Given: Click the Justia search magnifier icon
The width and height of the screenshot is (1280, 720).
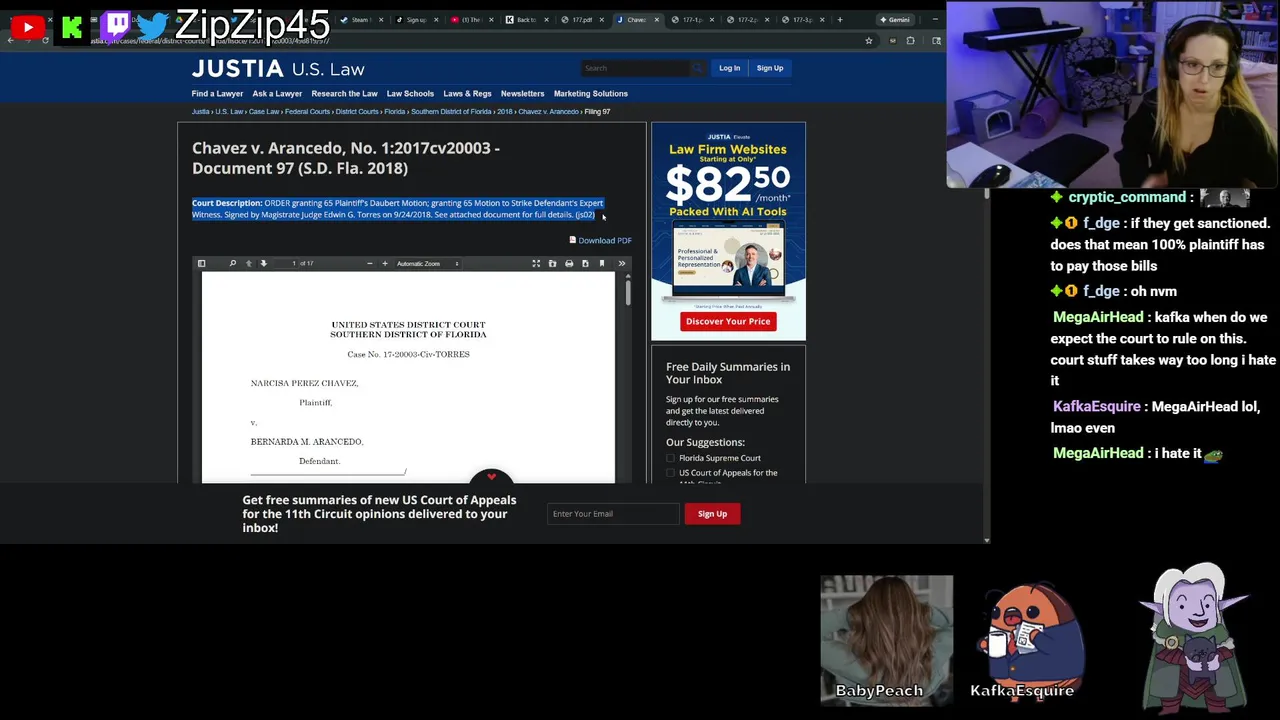Looking at the screenshot, I should (696, 68).
